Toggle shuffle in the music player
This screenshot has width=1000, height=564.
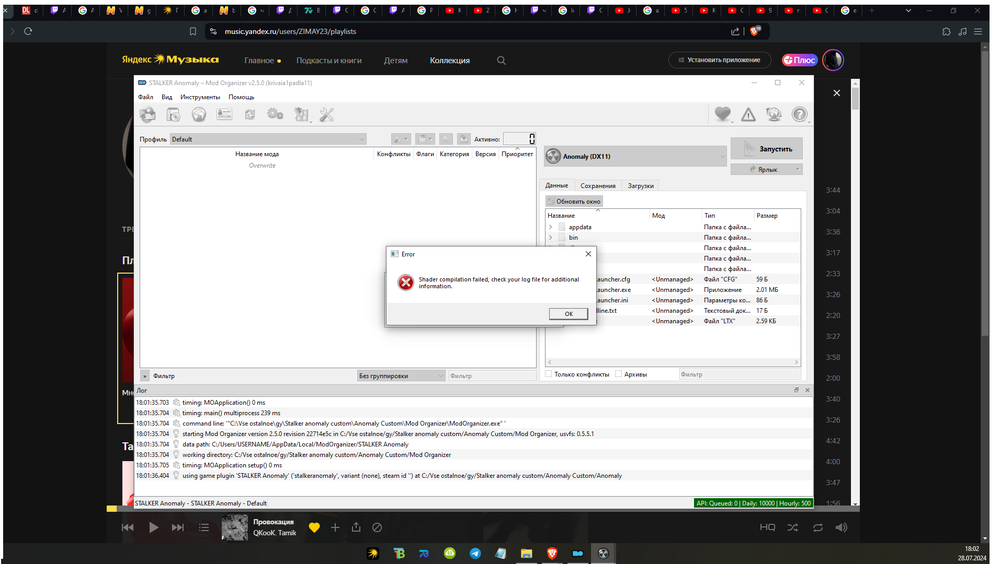click(793, 527)
